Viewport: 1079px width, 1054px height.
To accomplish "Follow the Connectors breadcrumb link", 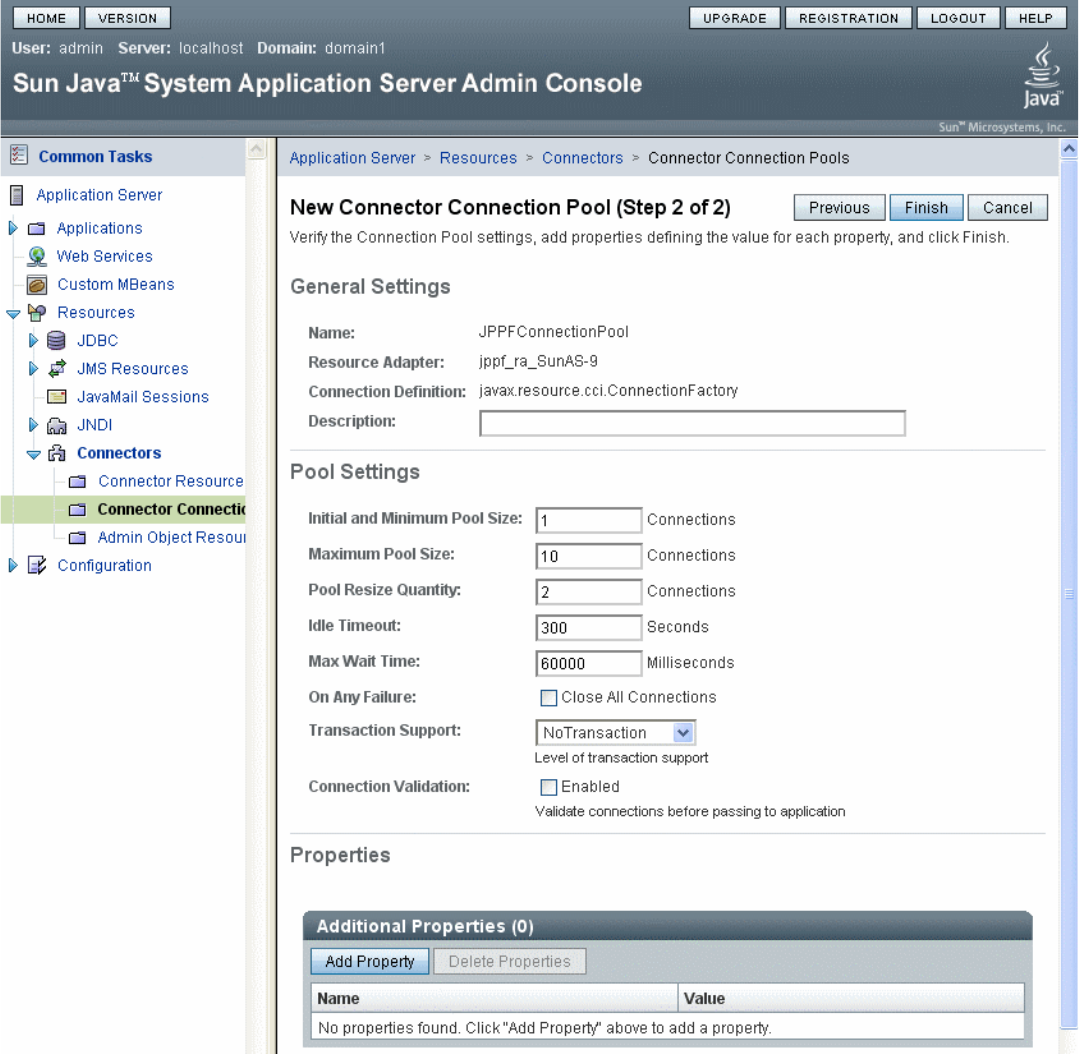I will point(582,158).
